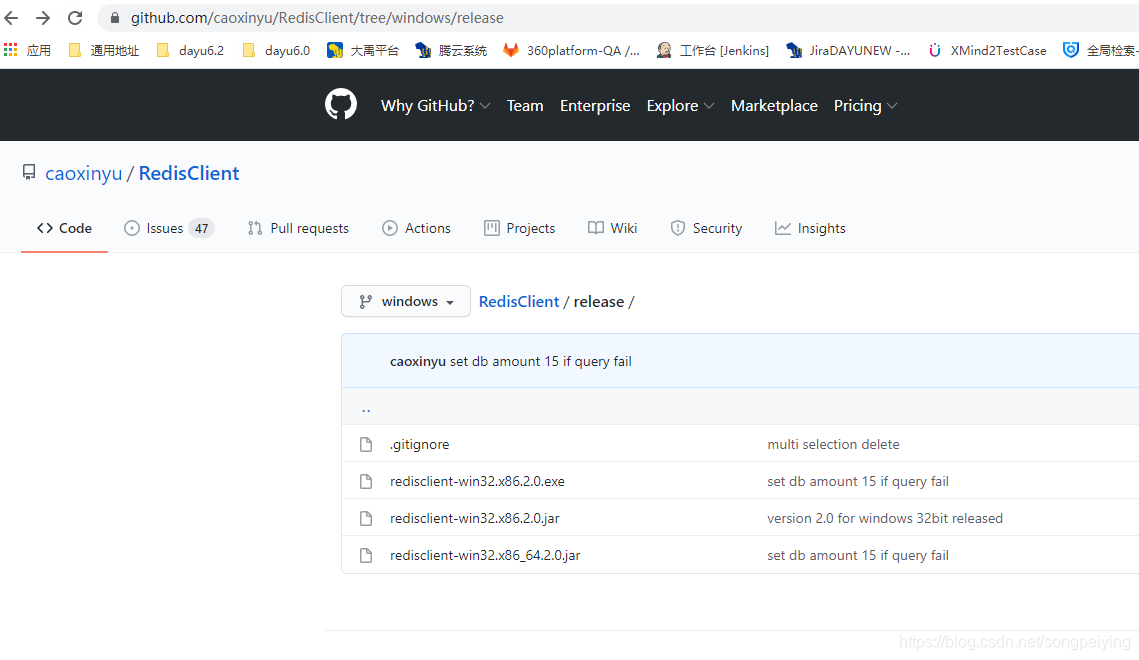
Task: Switch to the Pull requests tab
Action: pos(298,228)
